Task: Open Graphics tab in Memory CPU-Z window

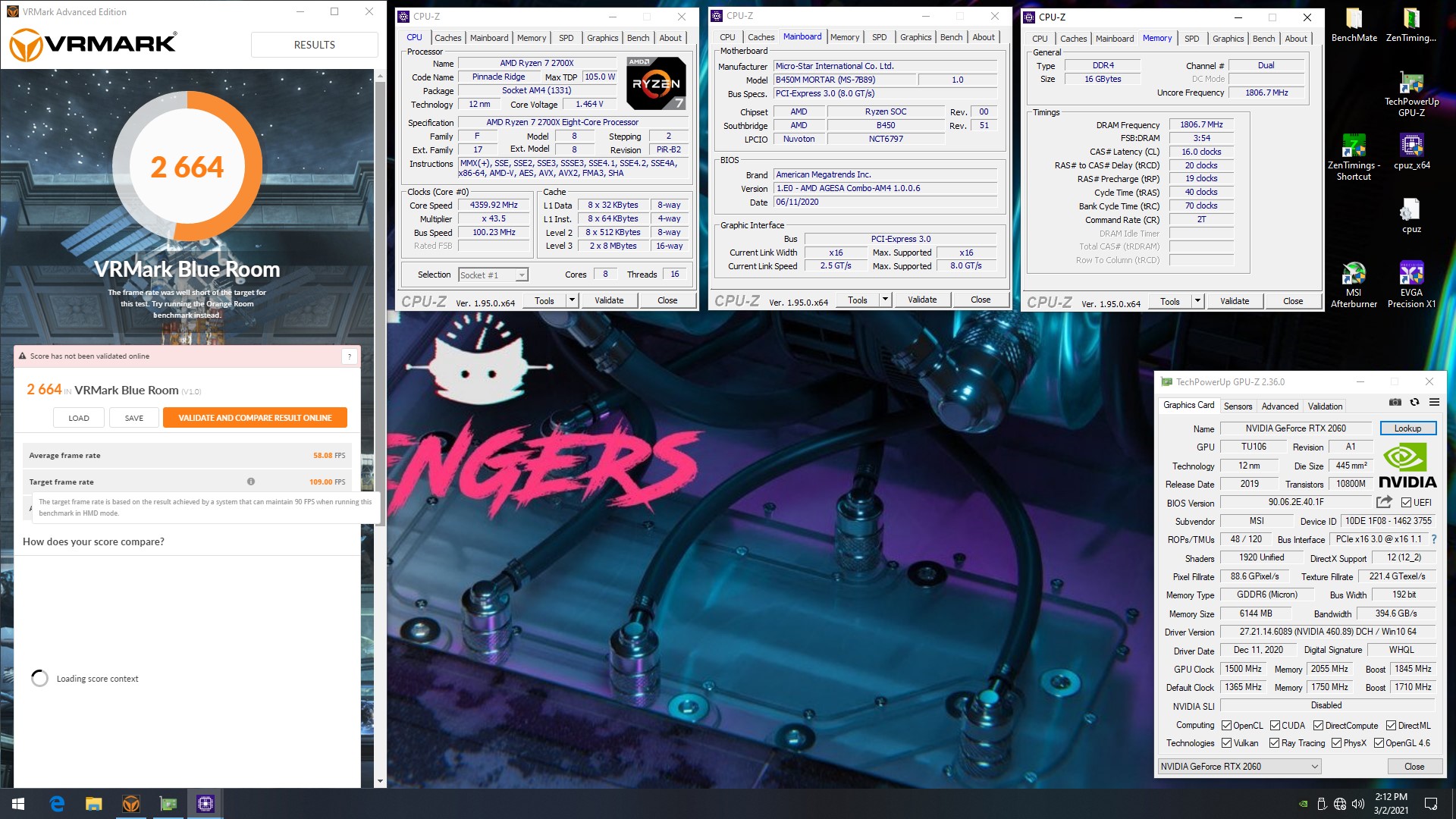Action: pyautogui.click(x=1228, y=39)
